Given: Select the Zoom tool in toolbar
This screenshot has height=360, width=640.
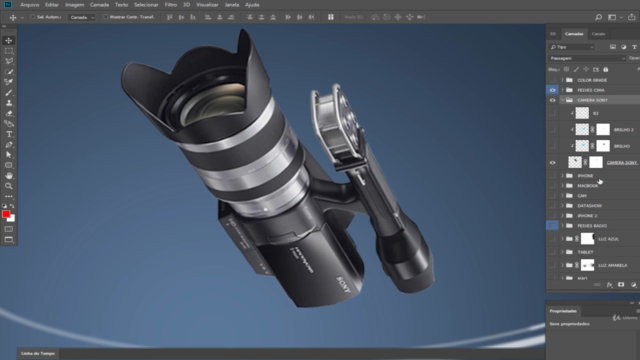Looking at the screenshot, I should point(9,186).
